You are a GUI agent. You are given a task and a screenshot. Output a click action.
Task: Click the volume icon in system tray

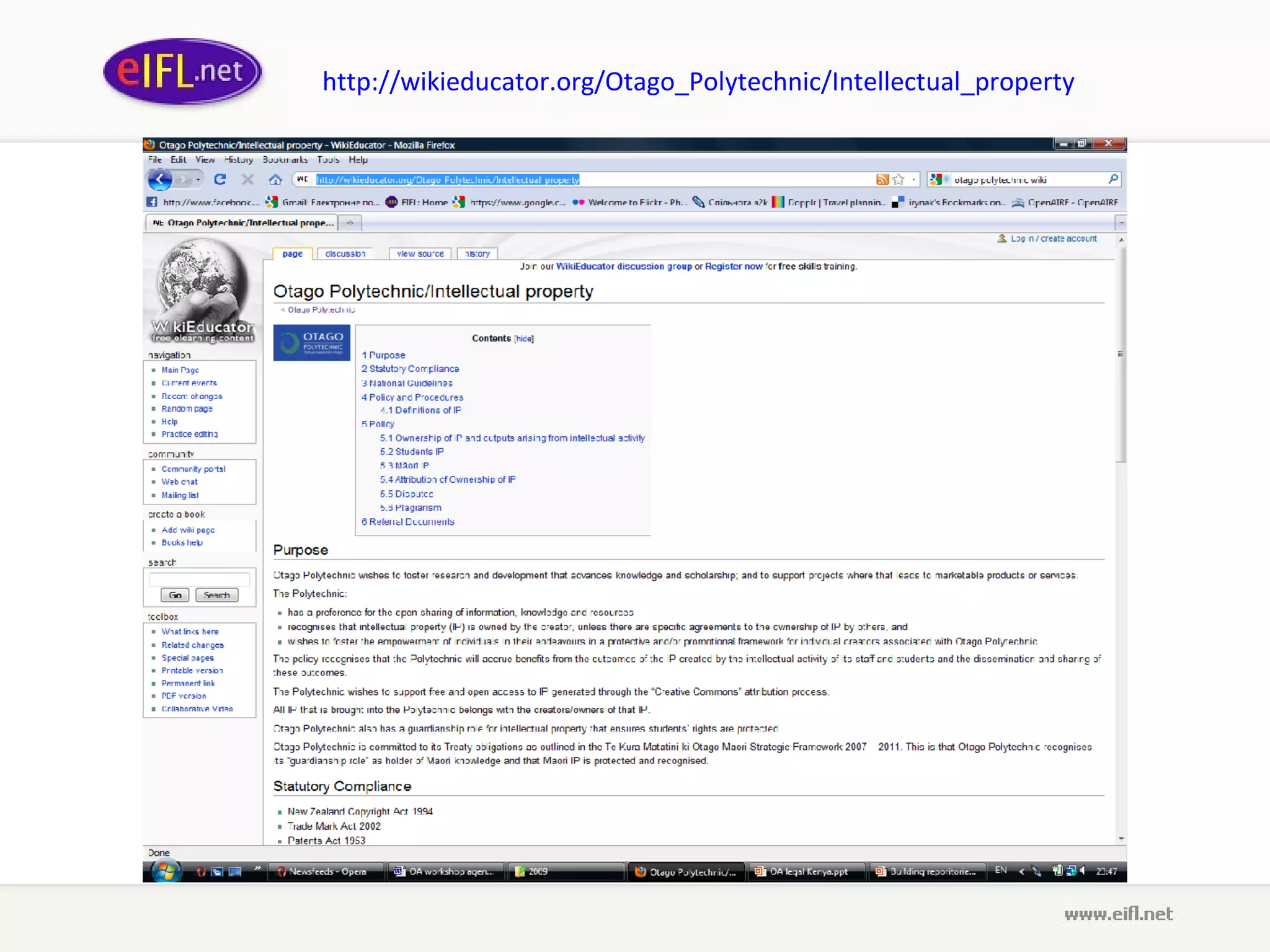pos(1082,871)
